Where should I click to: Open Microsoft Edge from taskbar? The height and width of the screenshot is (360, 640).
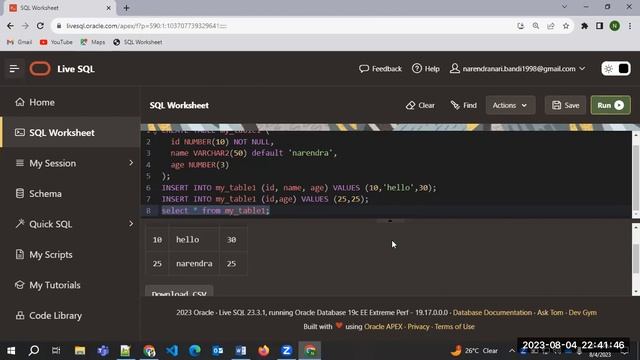point(195,351)
